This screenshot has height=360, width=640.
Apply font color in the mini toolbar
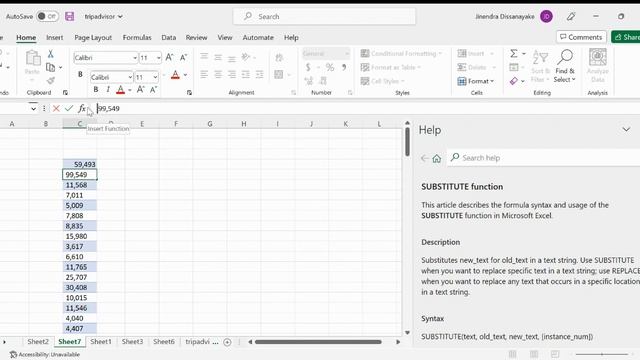[120, 90]
